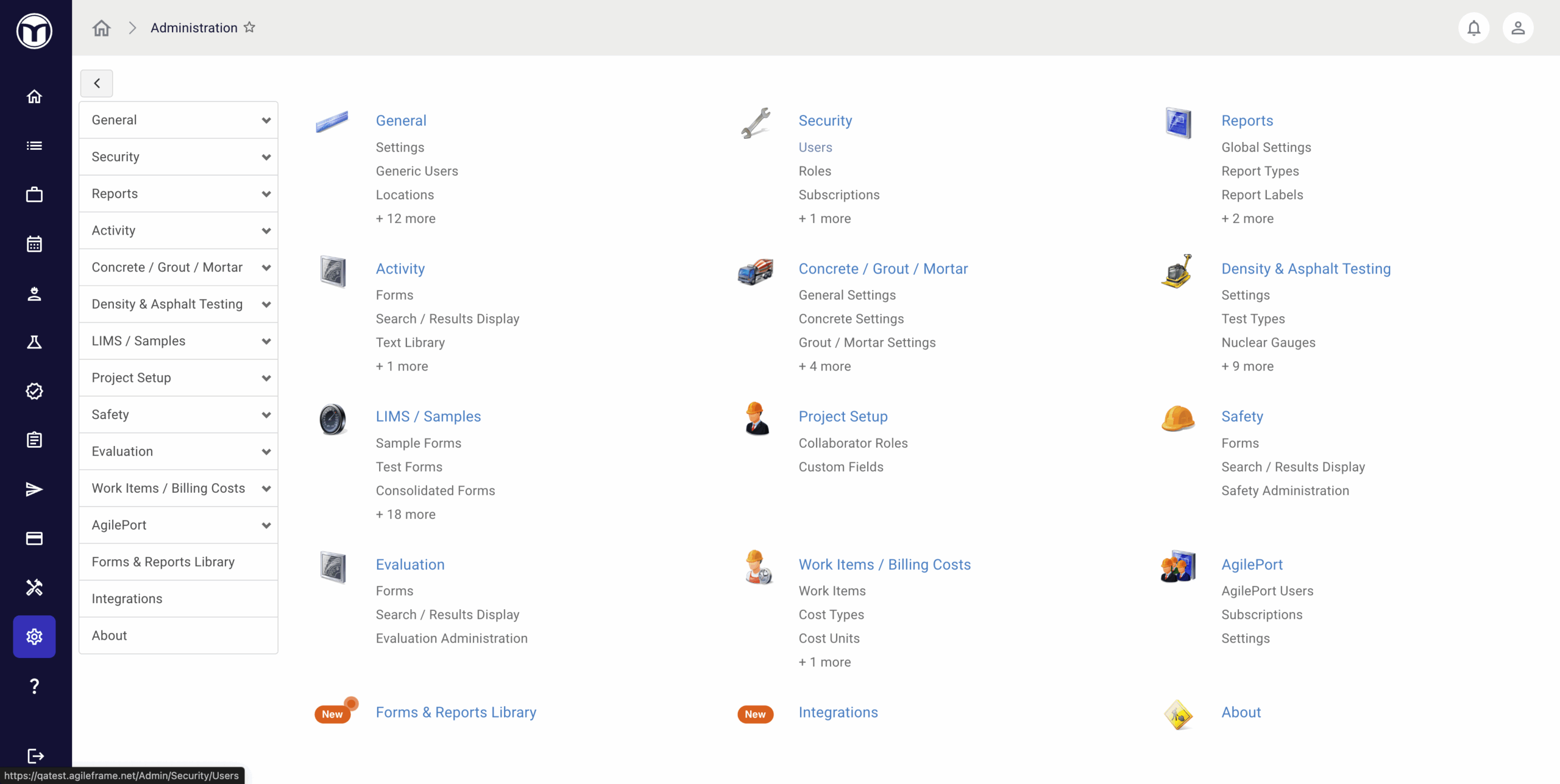Favorite the Administration page with star
The image size is (1560, 784).
click(249, 27)
